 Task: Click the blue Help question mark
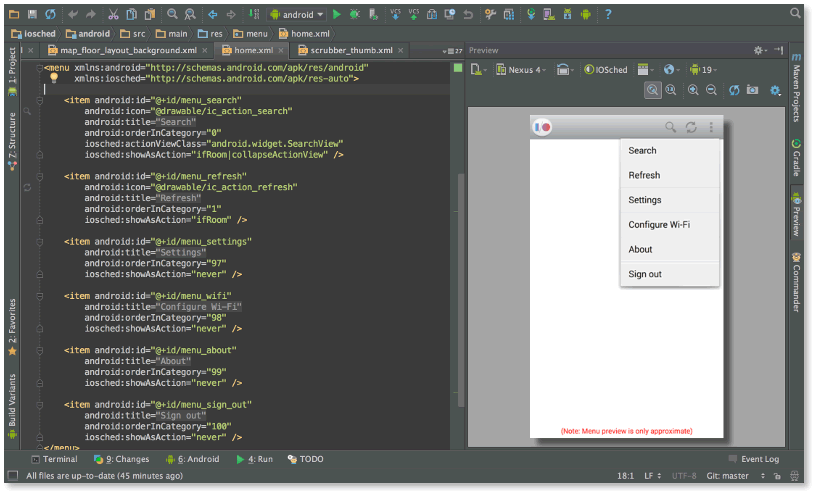click(608, 15)
